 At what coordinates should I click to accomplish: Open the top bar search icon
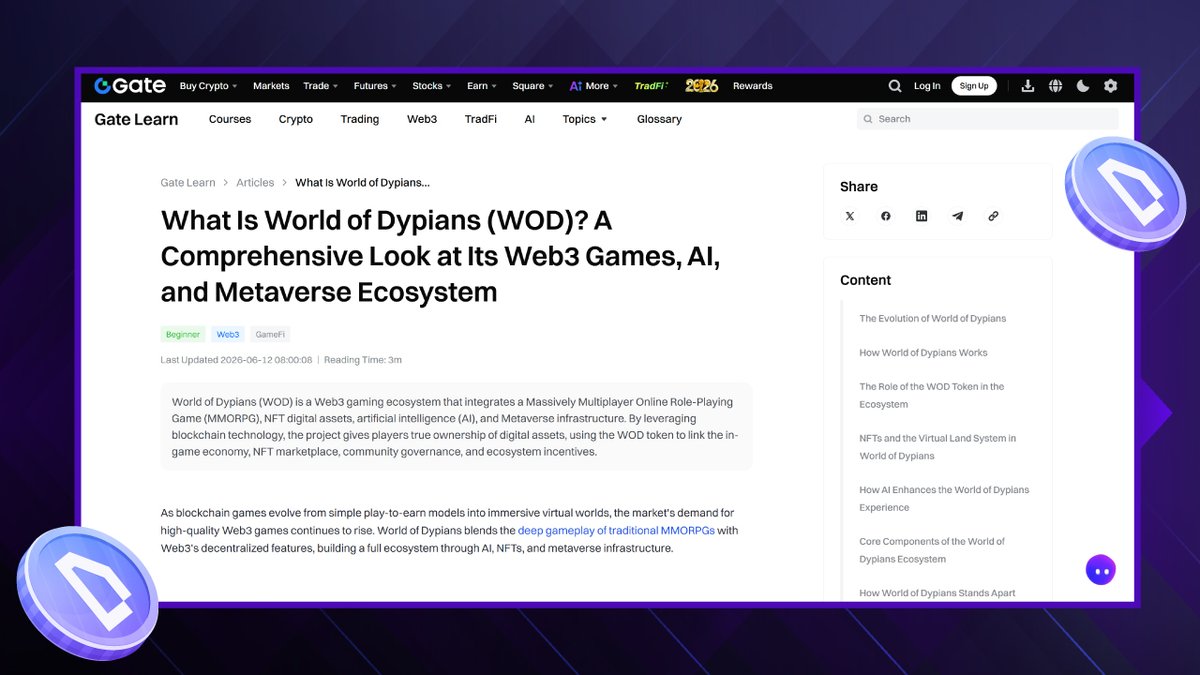click(895, 86)
